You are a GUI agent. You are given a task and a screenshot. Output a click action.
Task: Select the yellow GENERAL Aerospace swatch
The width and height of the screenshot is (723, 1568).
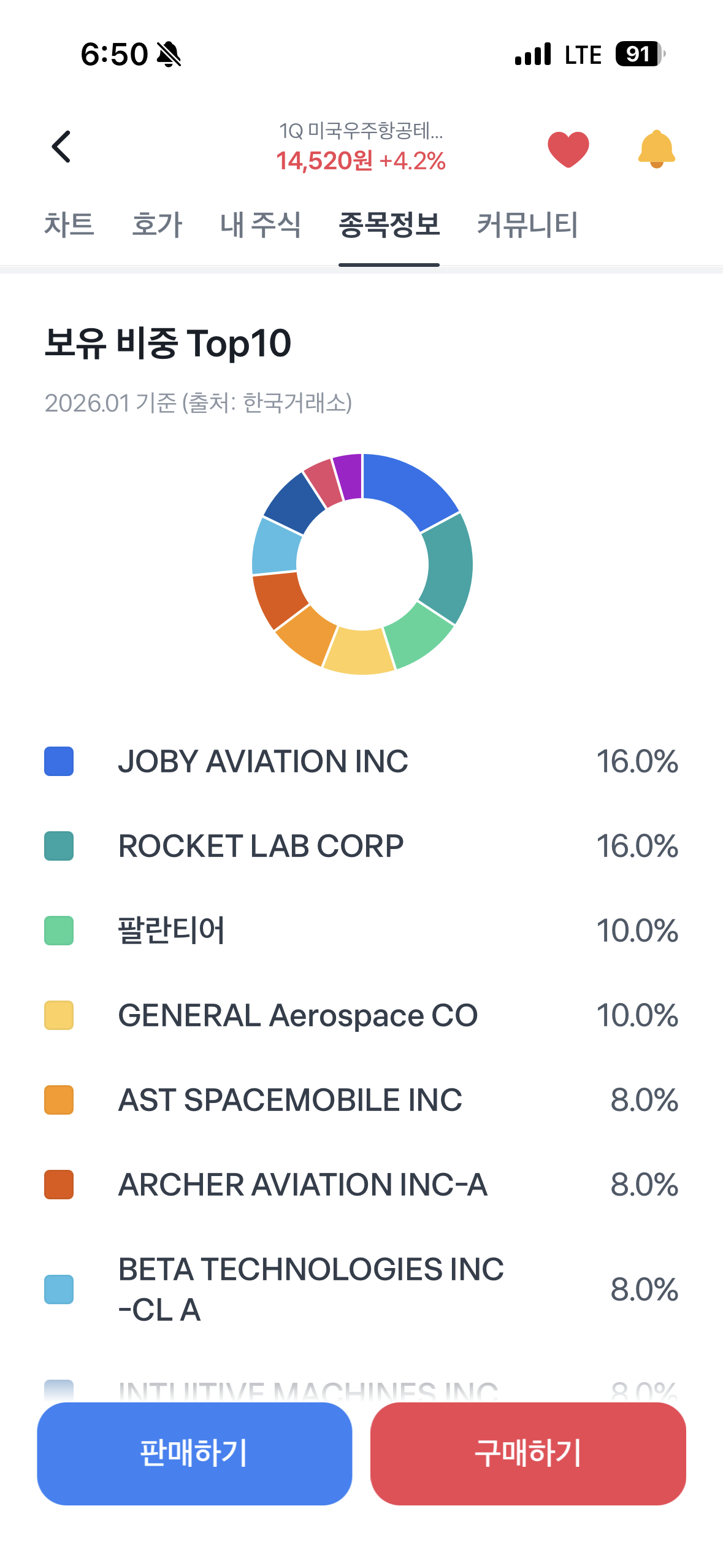[59, 1015]
